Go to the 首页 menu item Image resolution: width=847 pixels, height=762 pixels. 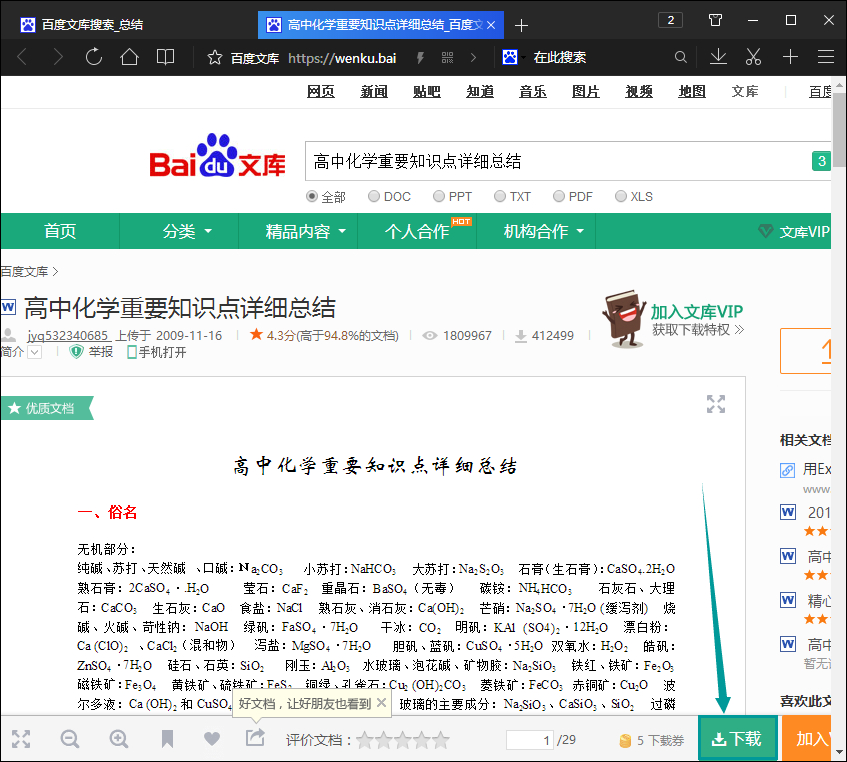(59, 231)
